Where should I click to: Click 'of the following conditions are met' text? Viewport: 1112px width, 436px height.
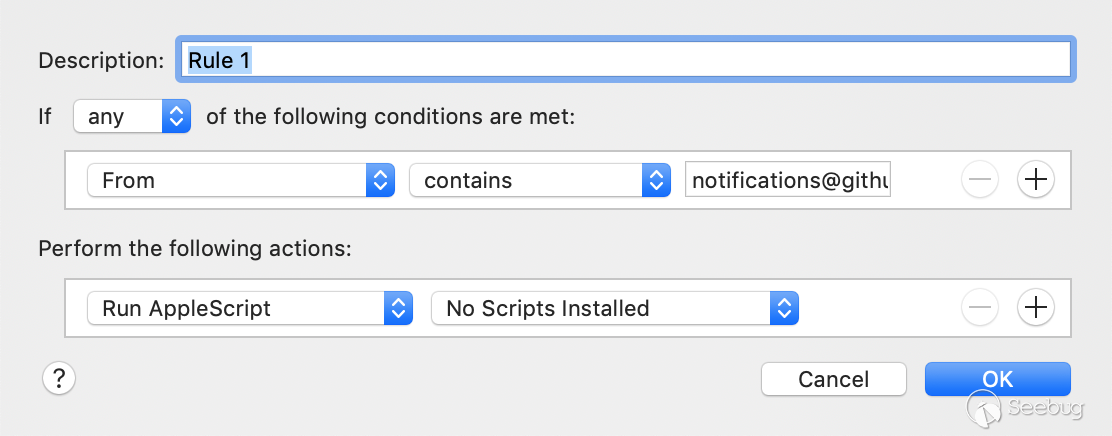tap(391, 116)
